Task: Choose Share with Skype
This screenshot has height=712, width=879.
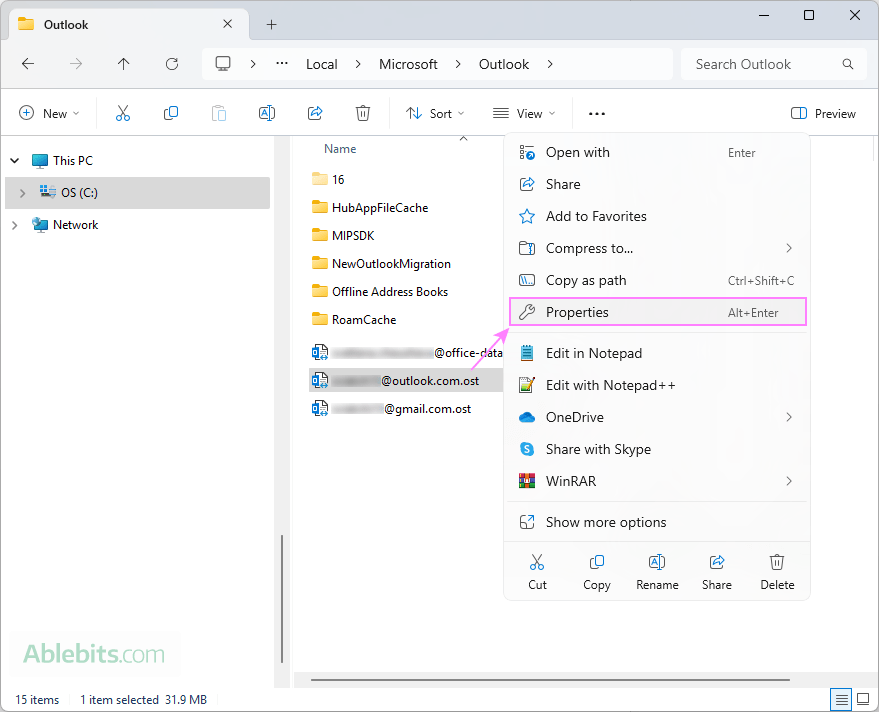Action: click(657, 449)
